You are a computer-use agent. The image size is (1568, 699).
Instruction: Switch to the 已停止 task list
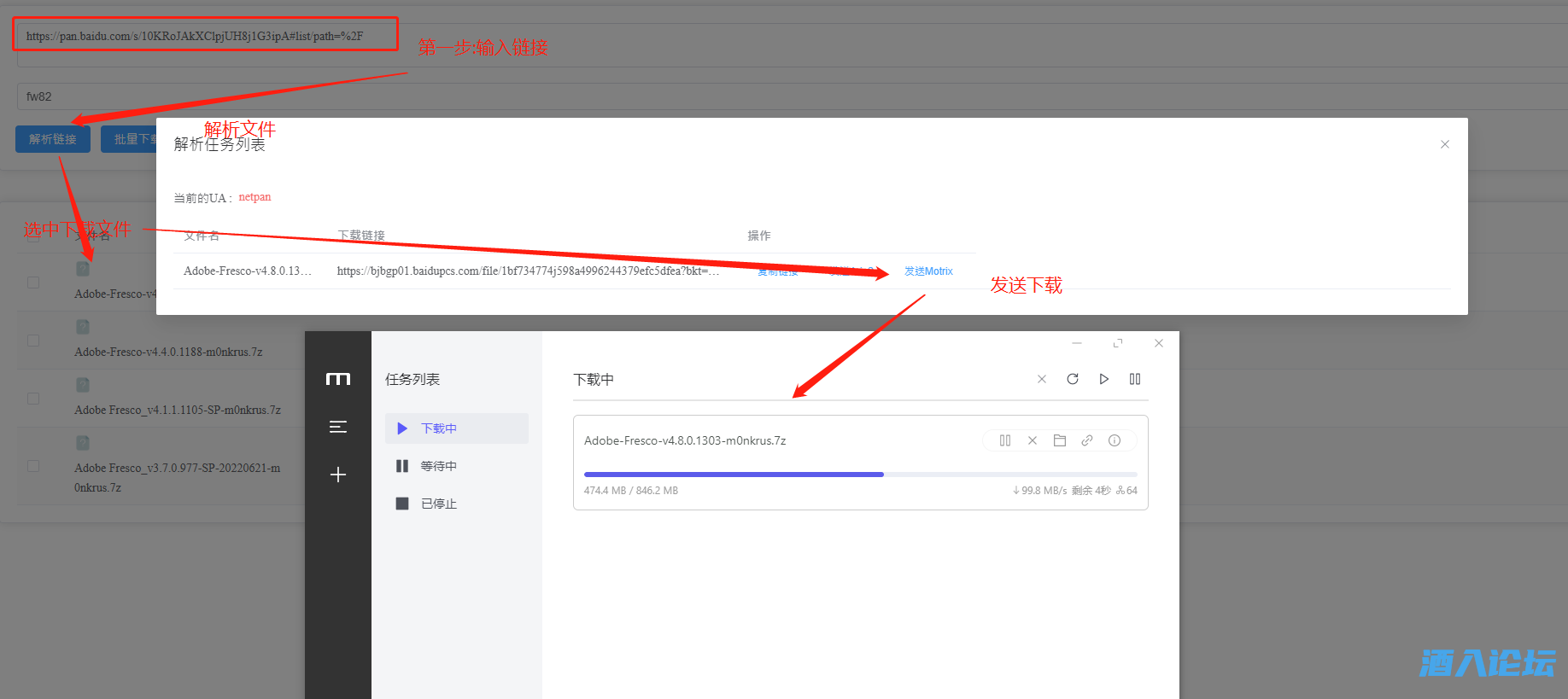pos(438,504)
